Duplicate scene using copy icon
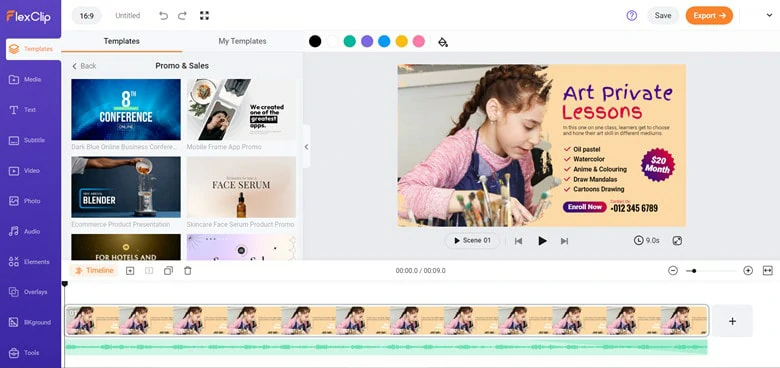 click(168, 271)
